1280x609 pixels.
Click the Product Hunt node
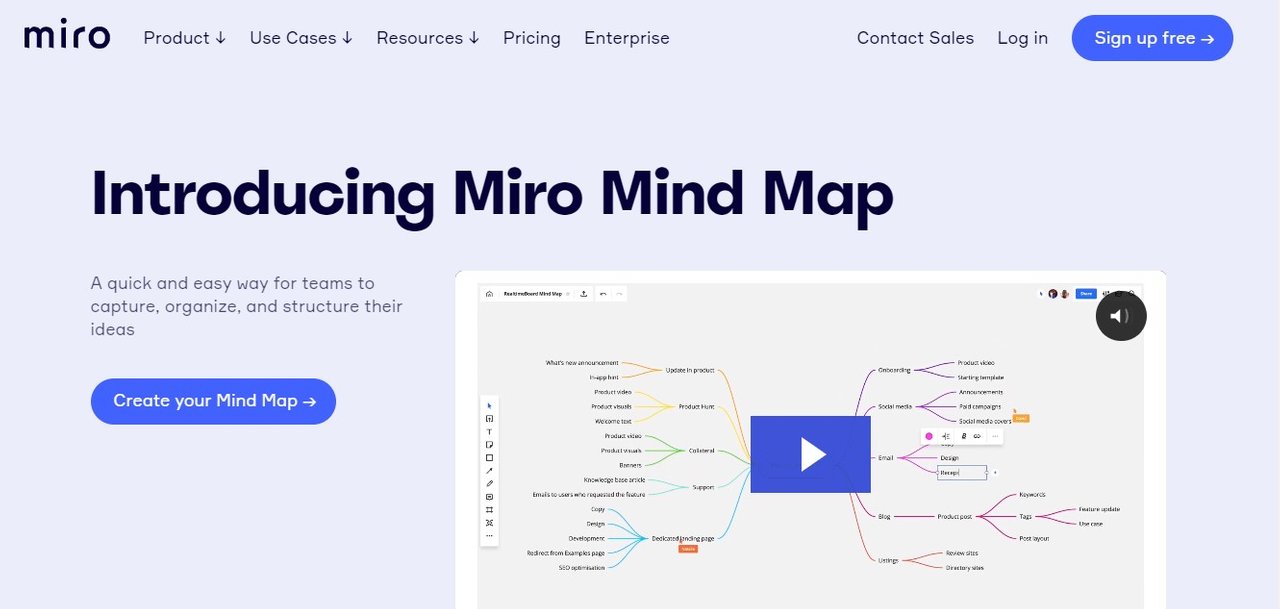tap(696, 406)
